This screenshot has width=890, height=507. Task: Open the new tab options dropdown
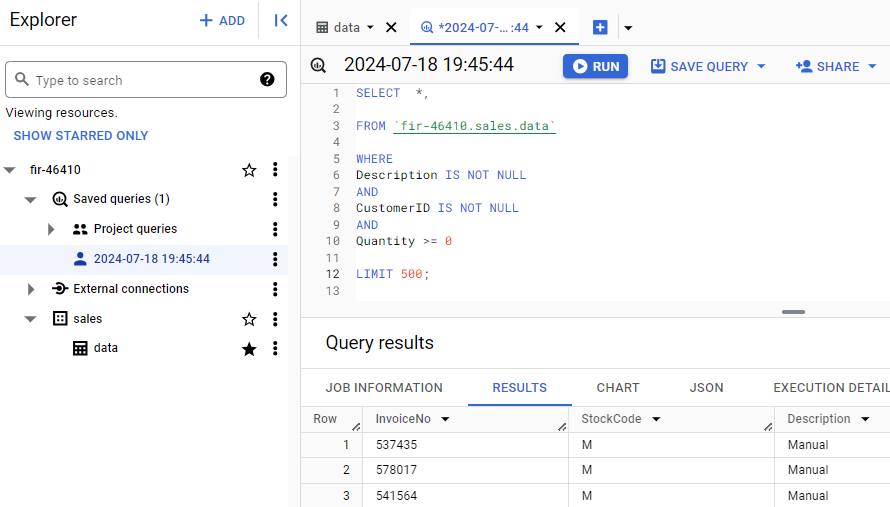pos(628,28)
